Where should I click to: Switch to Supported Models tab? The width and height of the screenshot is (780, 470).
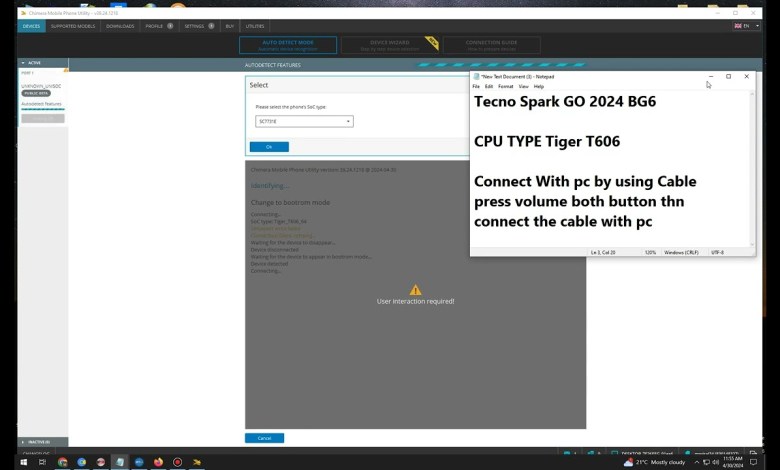pyautogui.click(x=73, y=26)
